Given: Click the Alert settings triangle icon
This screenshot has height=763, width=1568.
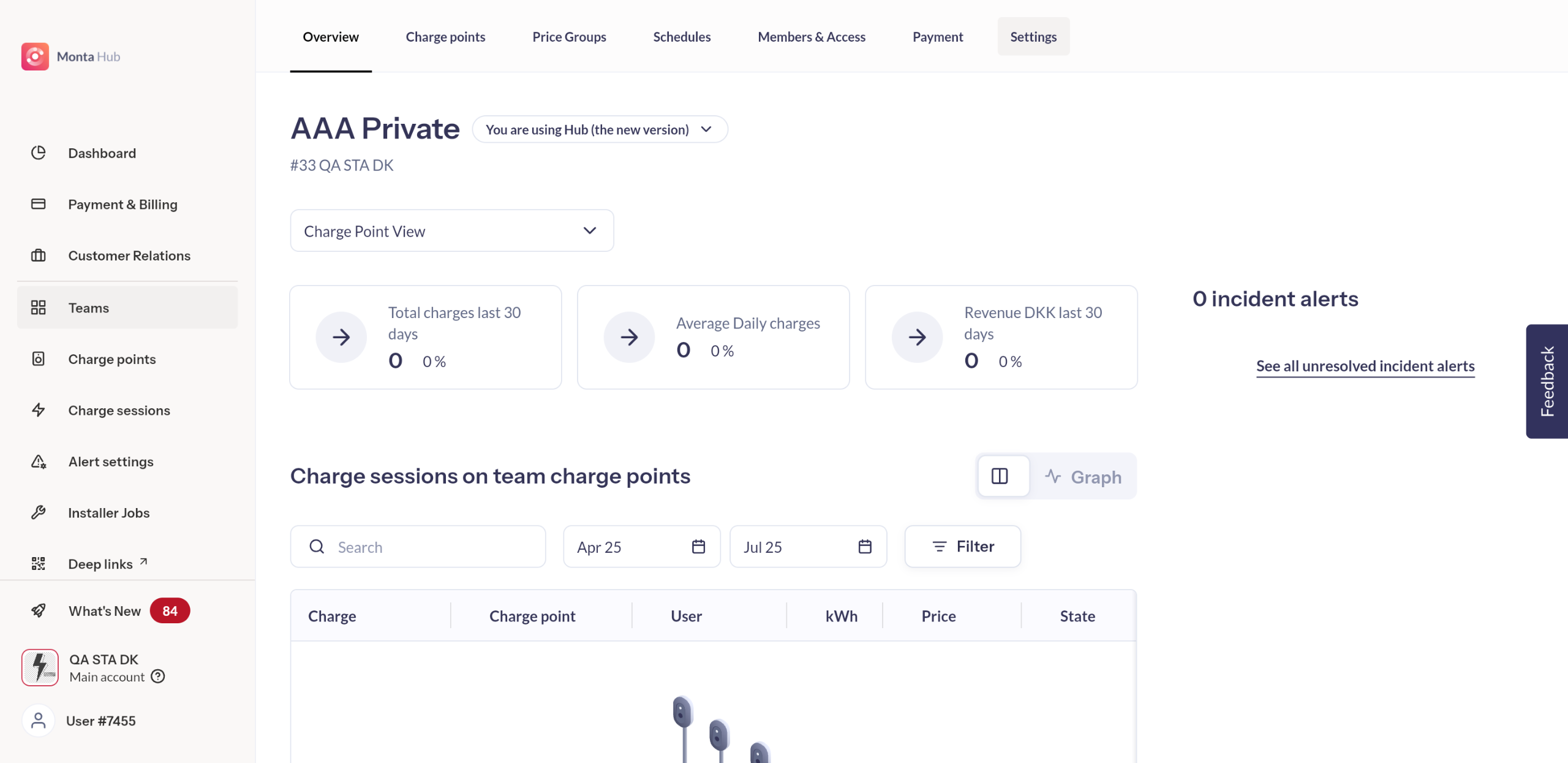Looking at the screenshot, I should click(39, 461).
